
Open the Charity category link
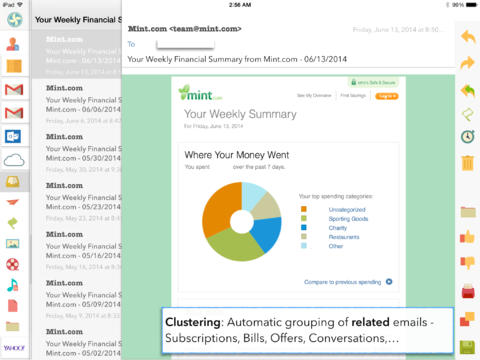coord(338,228)
